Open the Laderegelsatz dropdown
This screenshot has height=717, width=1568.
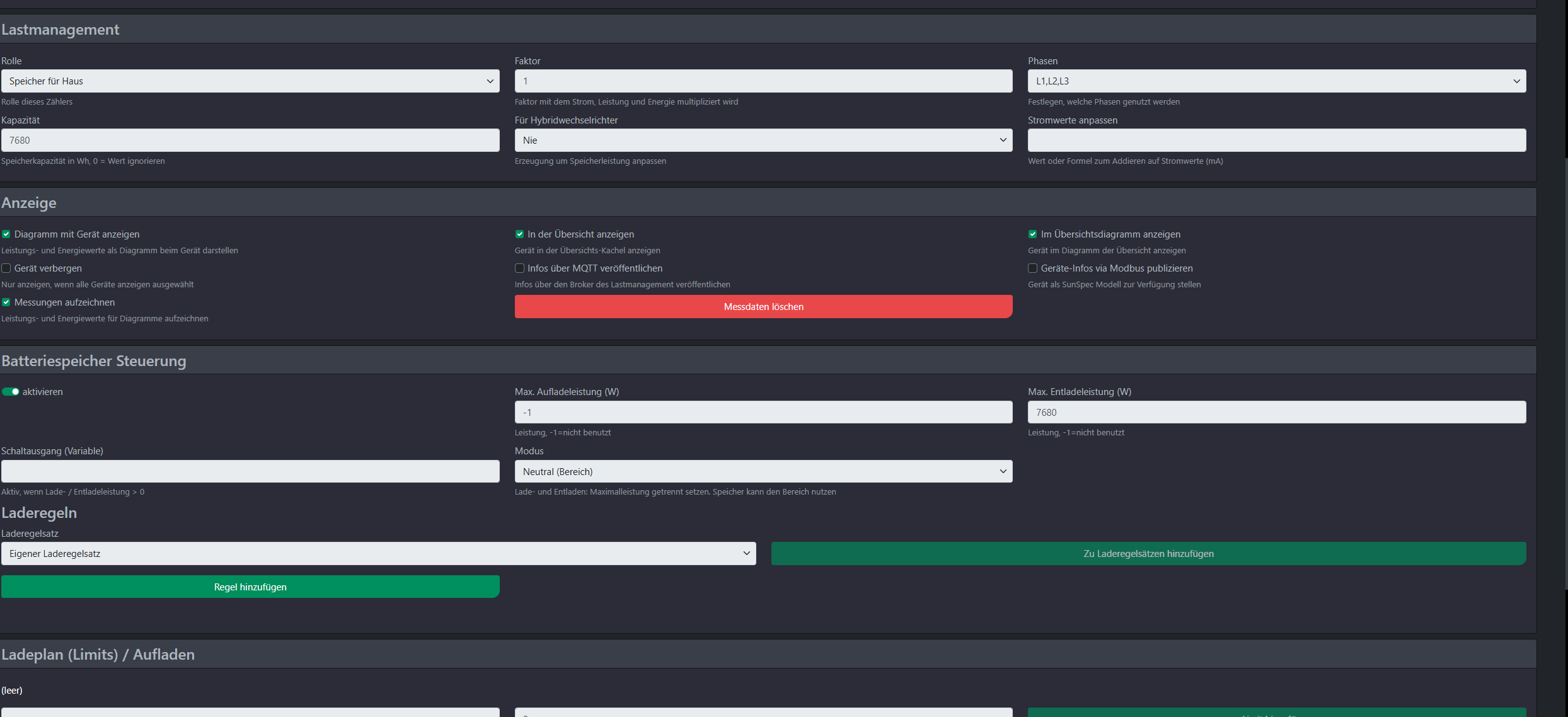378,554
